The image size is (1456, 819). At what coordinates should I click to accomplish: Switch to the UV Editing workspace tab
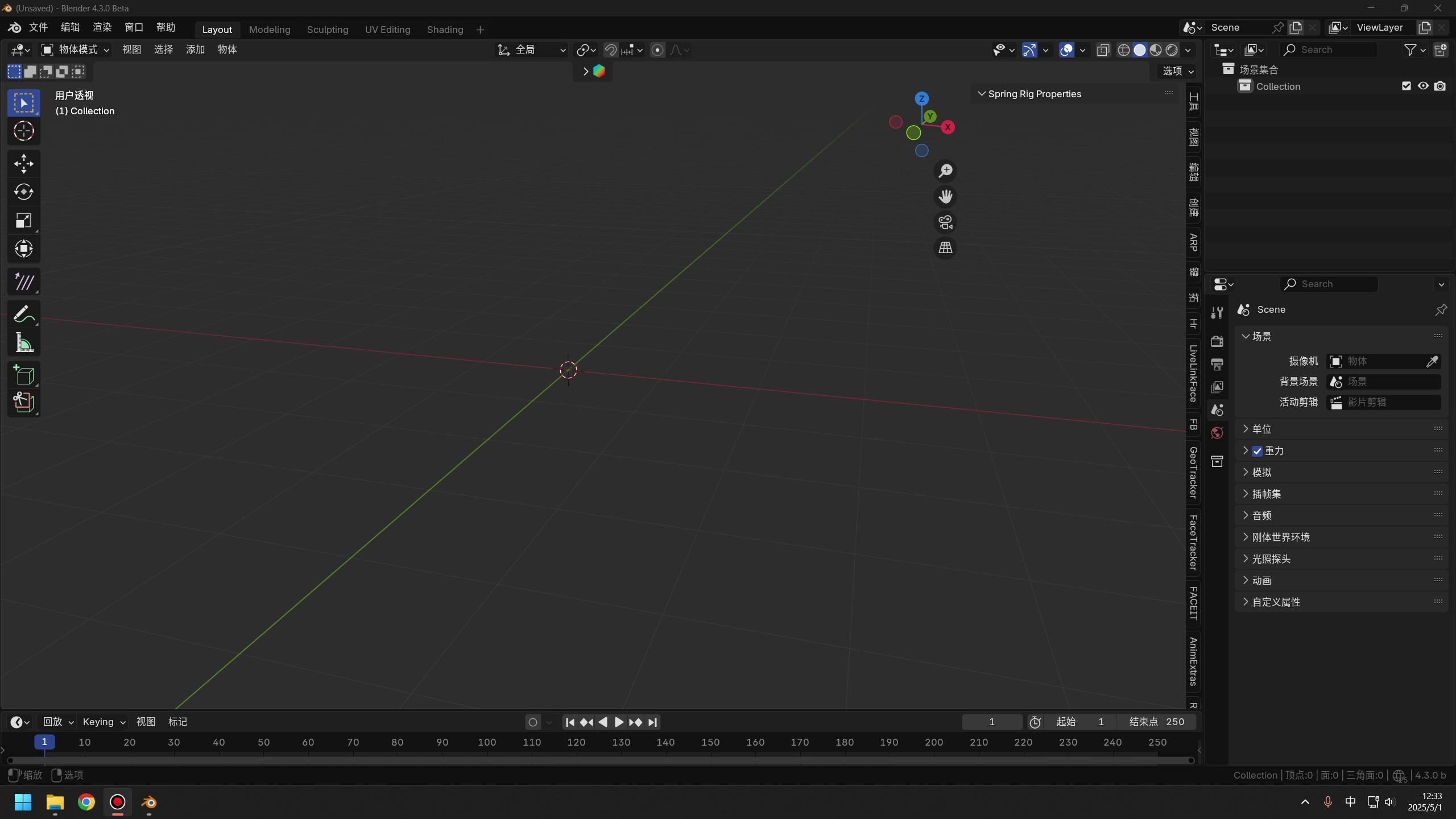click(x=388, y=30)
